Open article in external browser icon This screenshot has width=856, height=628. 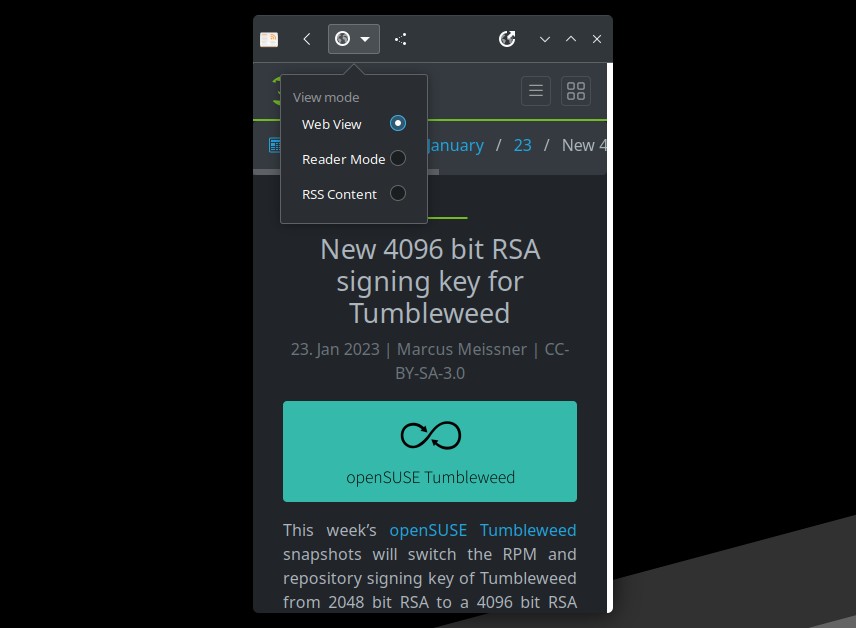point(507,39)
